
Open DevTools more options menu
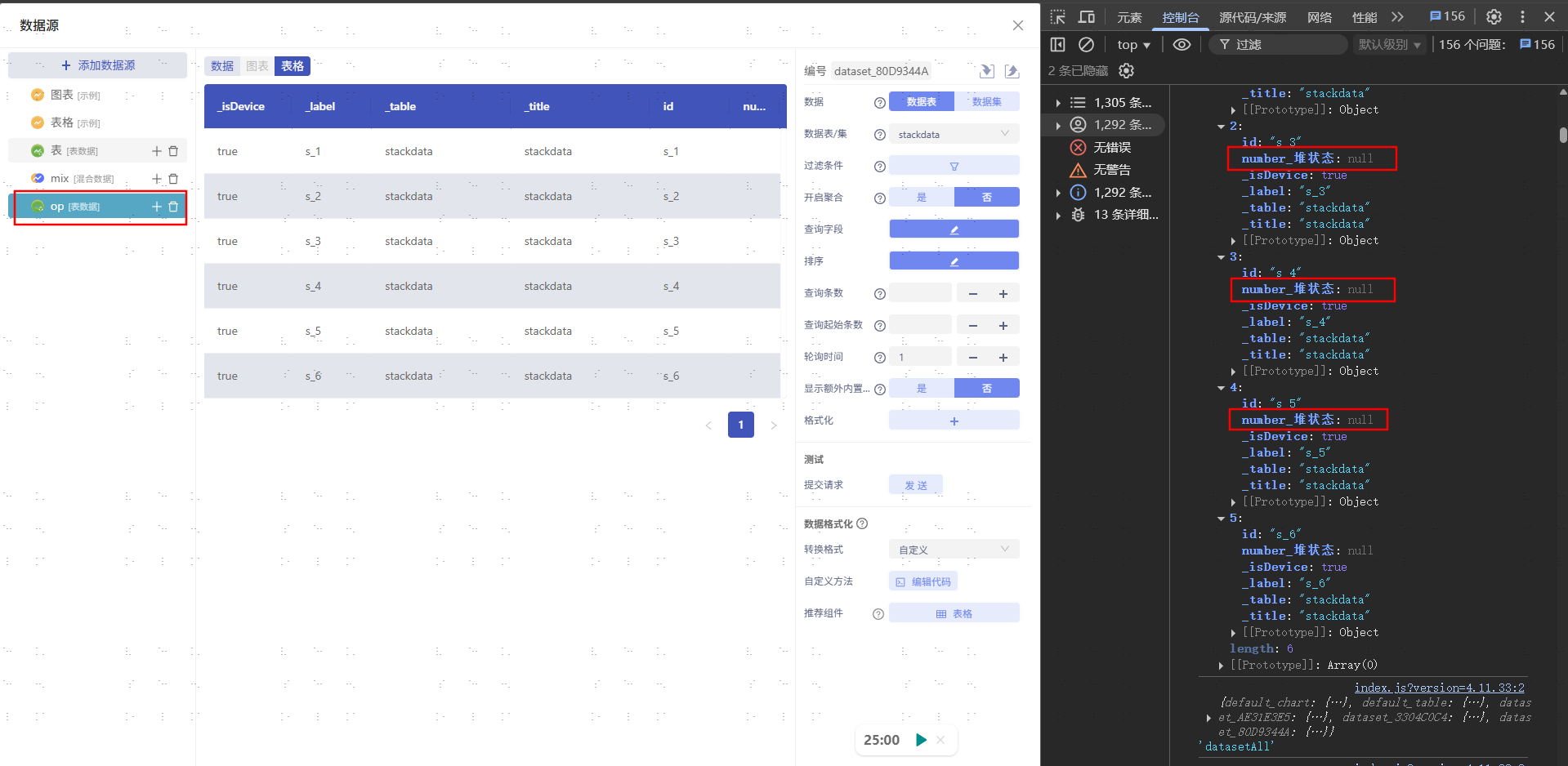coord(1522,16)
